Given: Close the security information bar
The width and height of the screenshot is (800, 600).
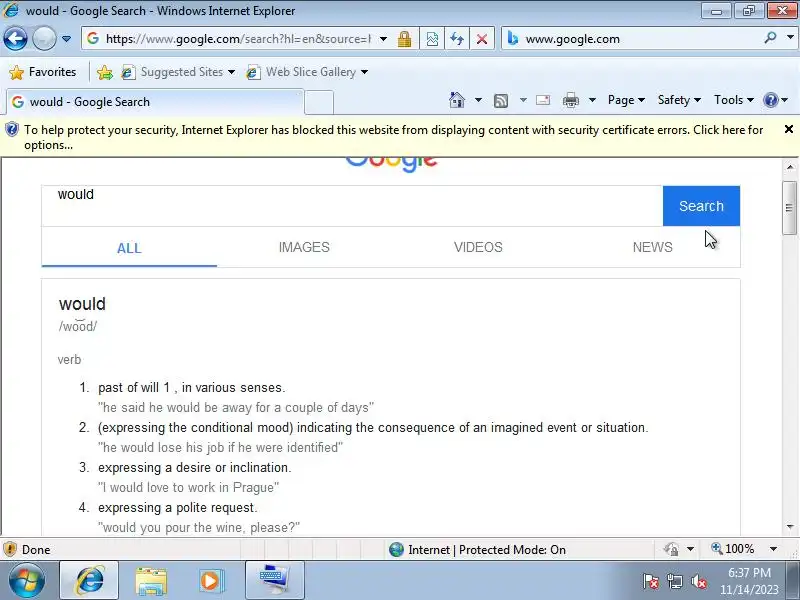Looking at the screenshot, I should coord(789,130).
